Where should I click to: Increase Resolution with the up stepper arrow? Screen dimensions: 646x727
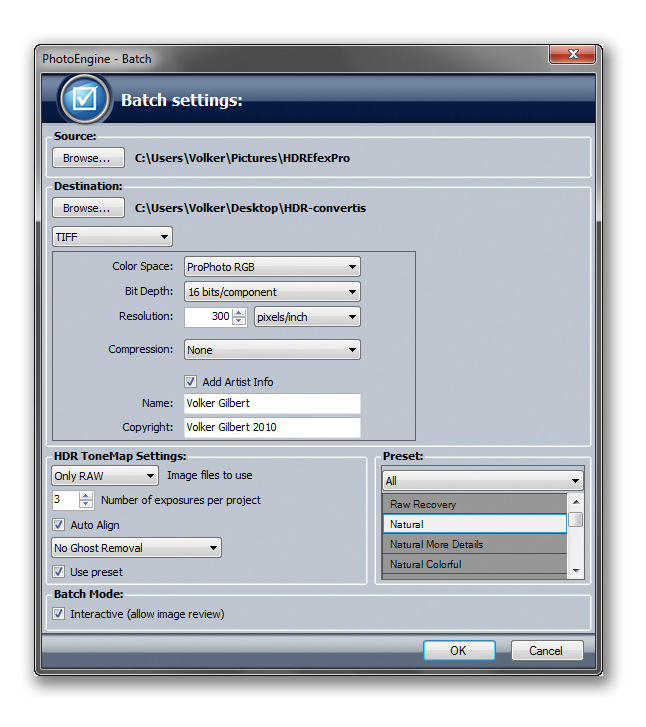pos(239,313)
